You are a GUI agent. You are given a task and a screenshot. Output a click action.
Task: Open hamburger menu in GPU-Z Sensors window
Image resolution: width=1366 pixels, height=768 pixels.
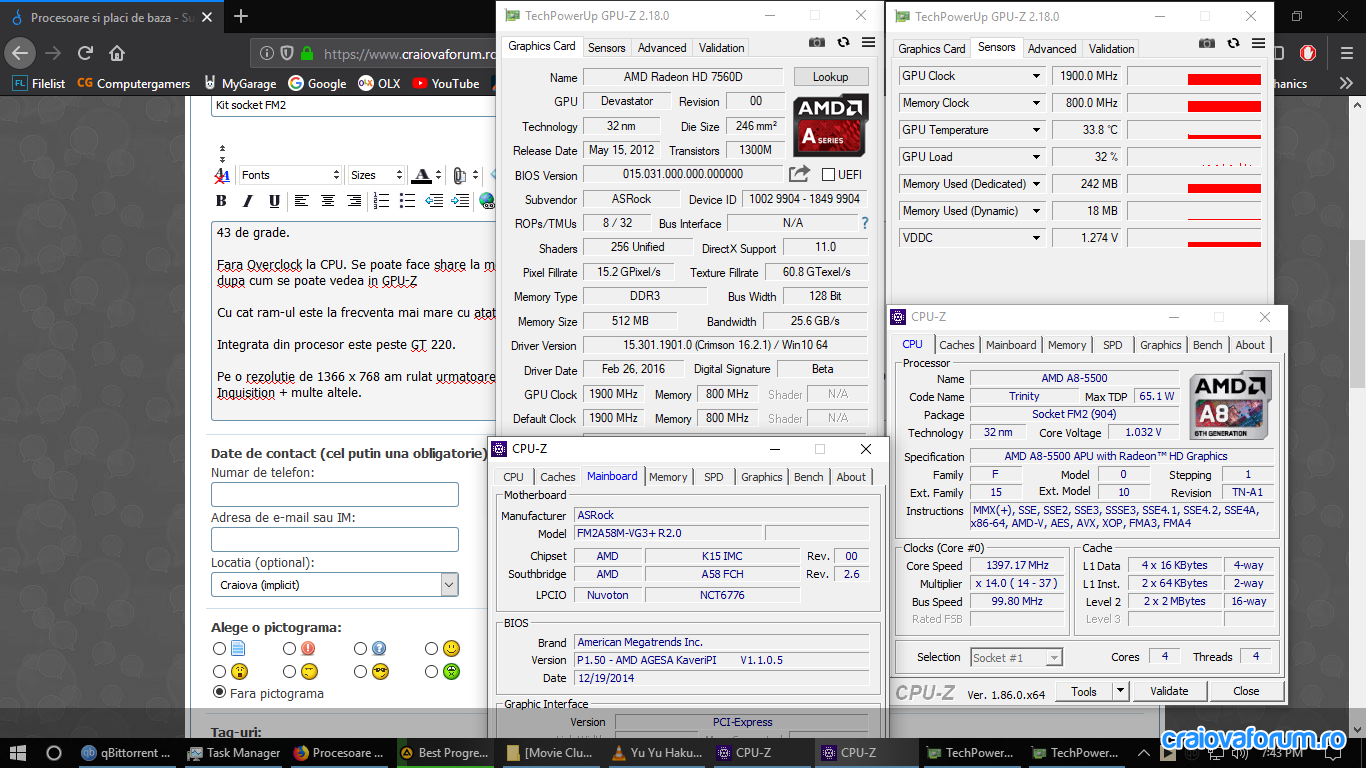point(1258,43)
